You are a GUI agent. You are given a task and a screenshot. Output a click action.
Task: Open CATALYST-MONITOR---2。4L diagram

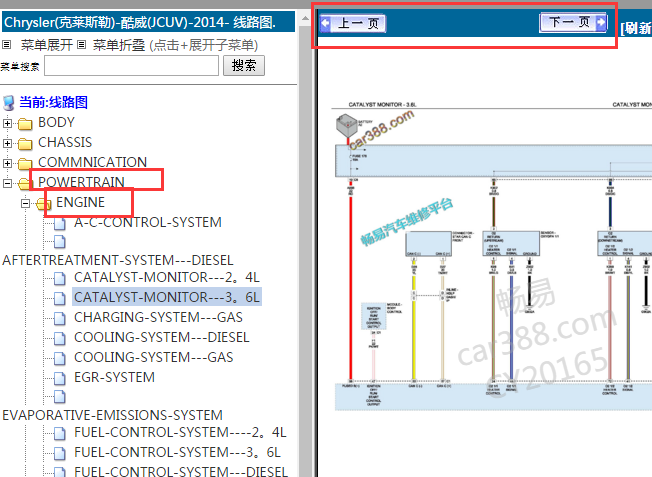pyautogui.click(x=167, y=277)
